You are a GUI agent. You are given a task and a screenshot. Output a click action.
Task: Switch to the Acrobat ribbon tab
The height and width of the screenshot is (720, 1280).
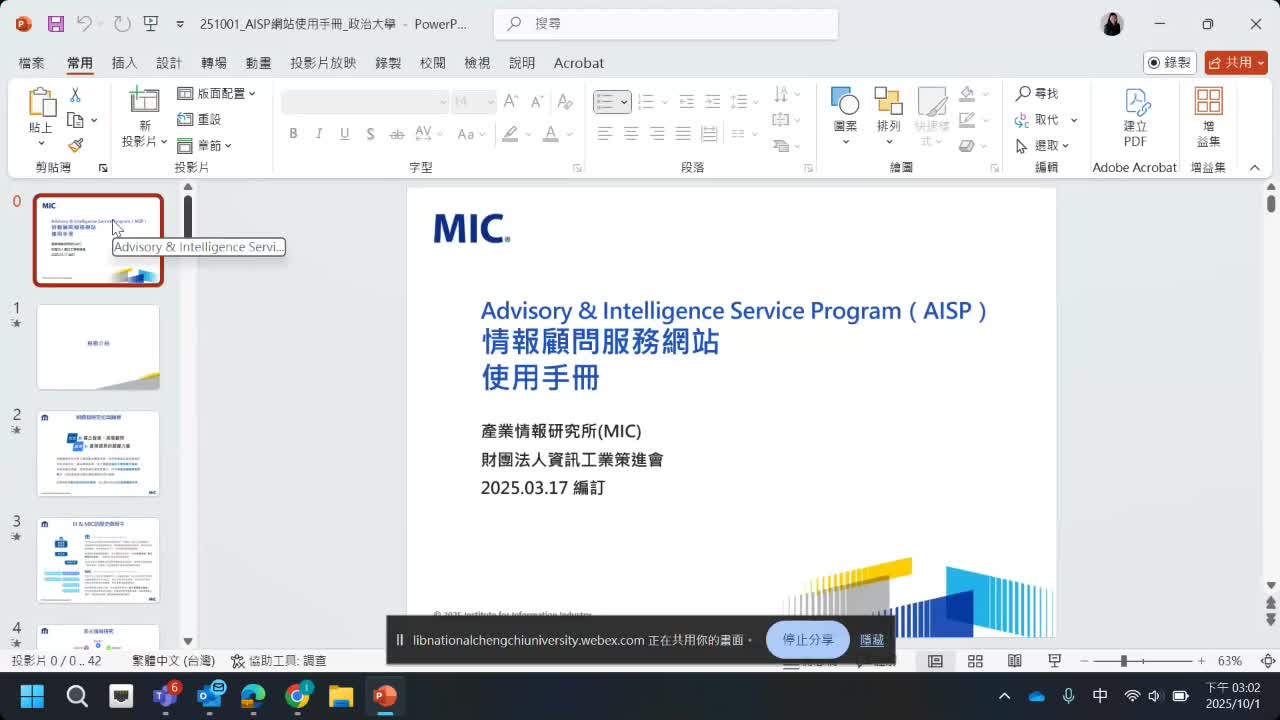578,63
